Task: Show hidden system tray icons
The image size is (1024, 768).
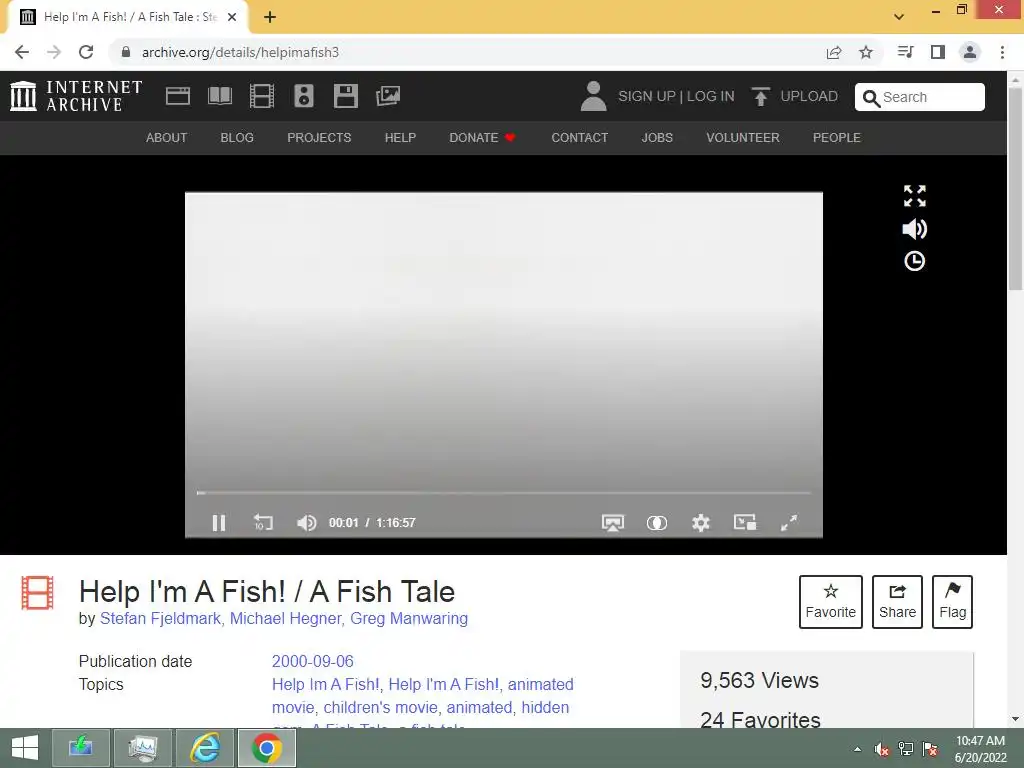Action: click(857, 749)
